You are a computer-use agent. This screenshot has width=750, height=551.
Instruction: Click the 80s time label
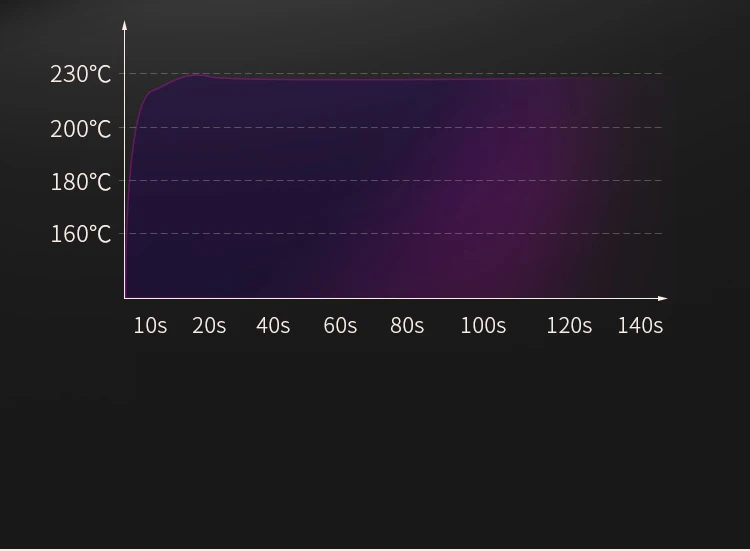click(x=407, y=326)
